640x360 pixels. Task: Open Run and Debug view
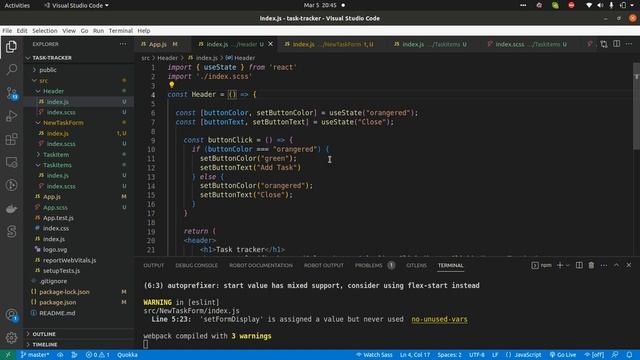pyautogui.click(x=11, y=116)
